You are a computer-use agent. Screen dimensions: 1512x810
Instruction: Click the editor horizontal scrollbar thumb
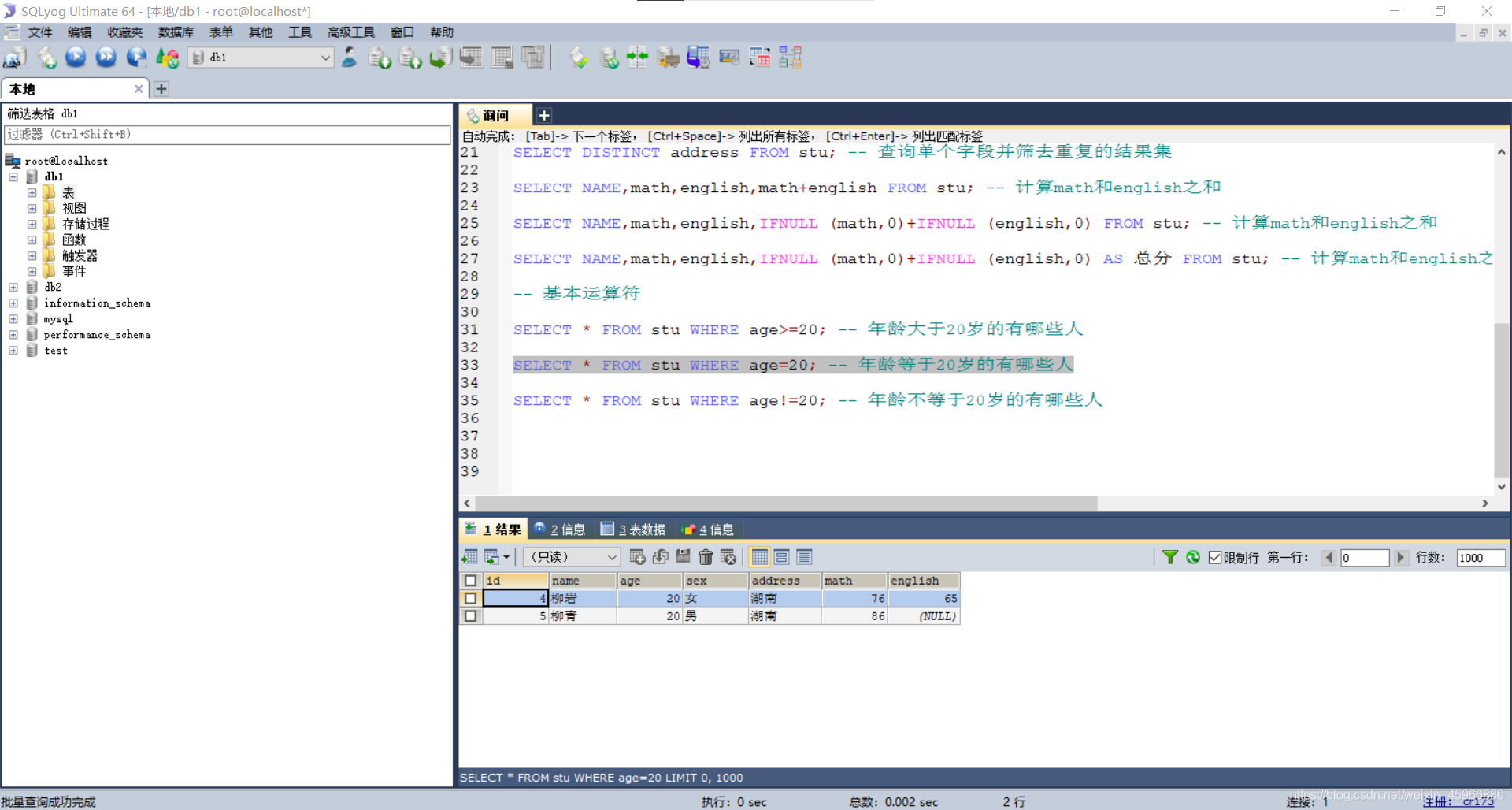click(x=786, y=503)
